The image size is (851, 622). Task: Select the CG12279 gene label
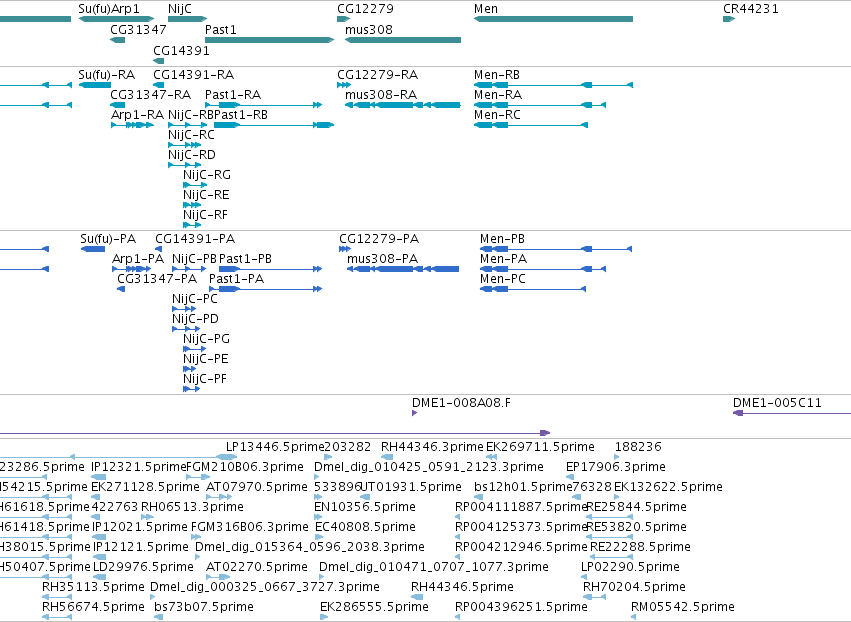pos(365,9)
